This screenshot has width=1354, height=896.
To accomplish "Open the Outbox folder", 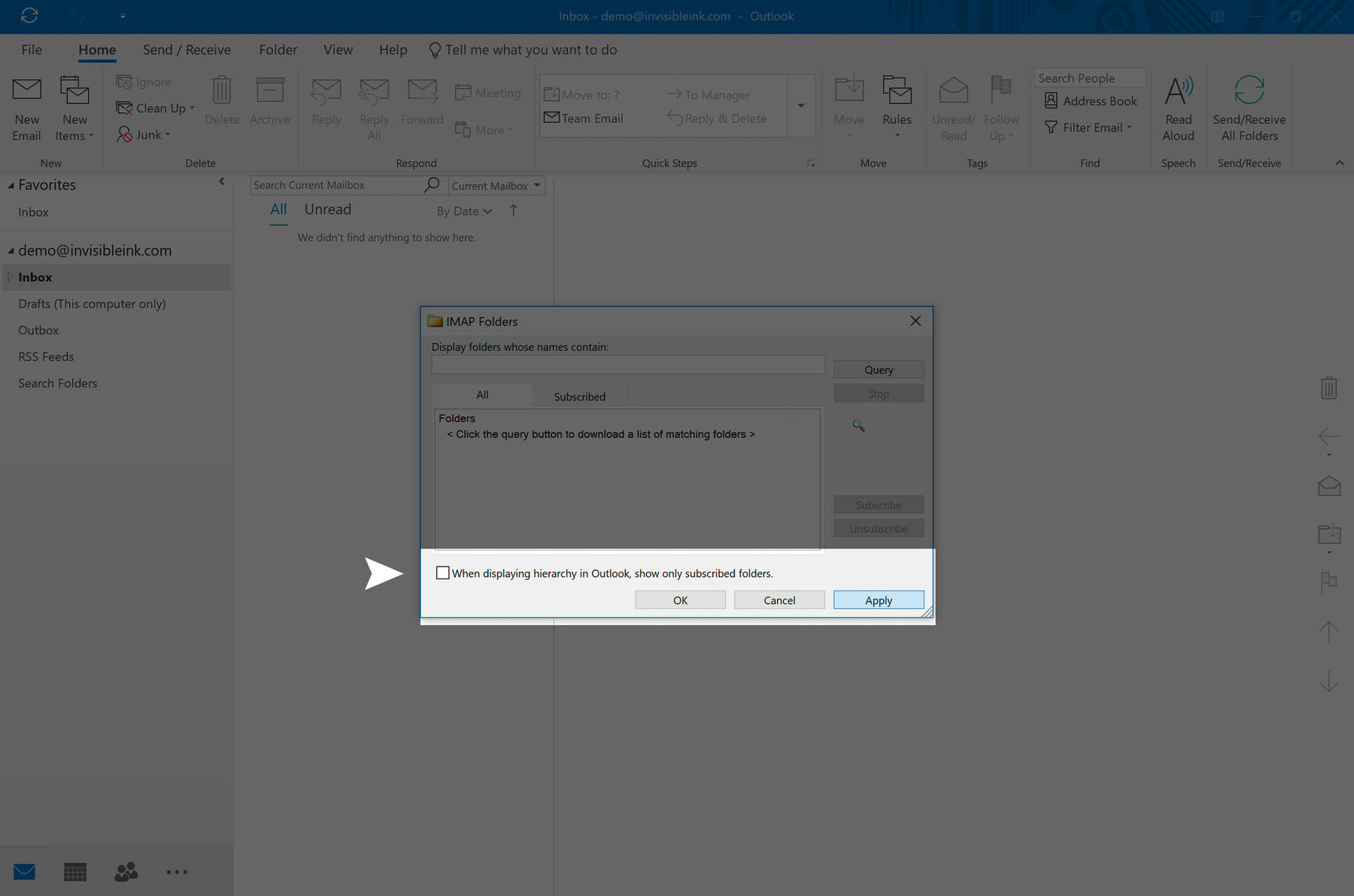I will (38, 330).
